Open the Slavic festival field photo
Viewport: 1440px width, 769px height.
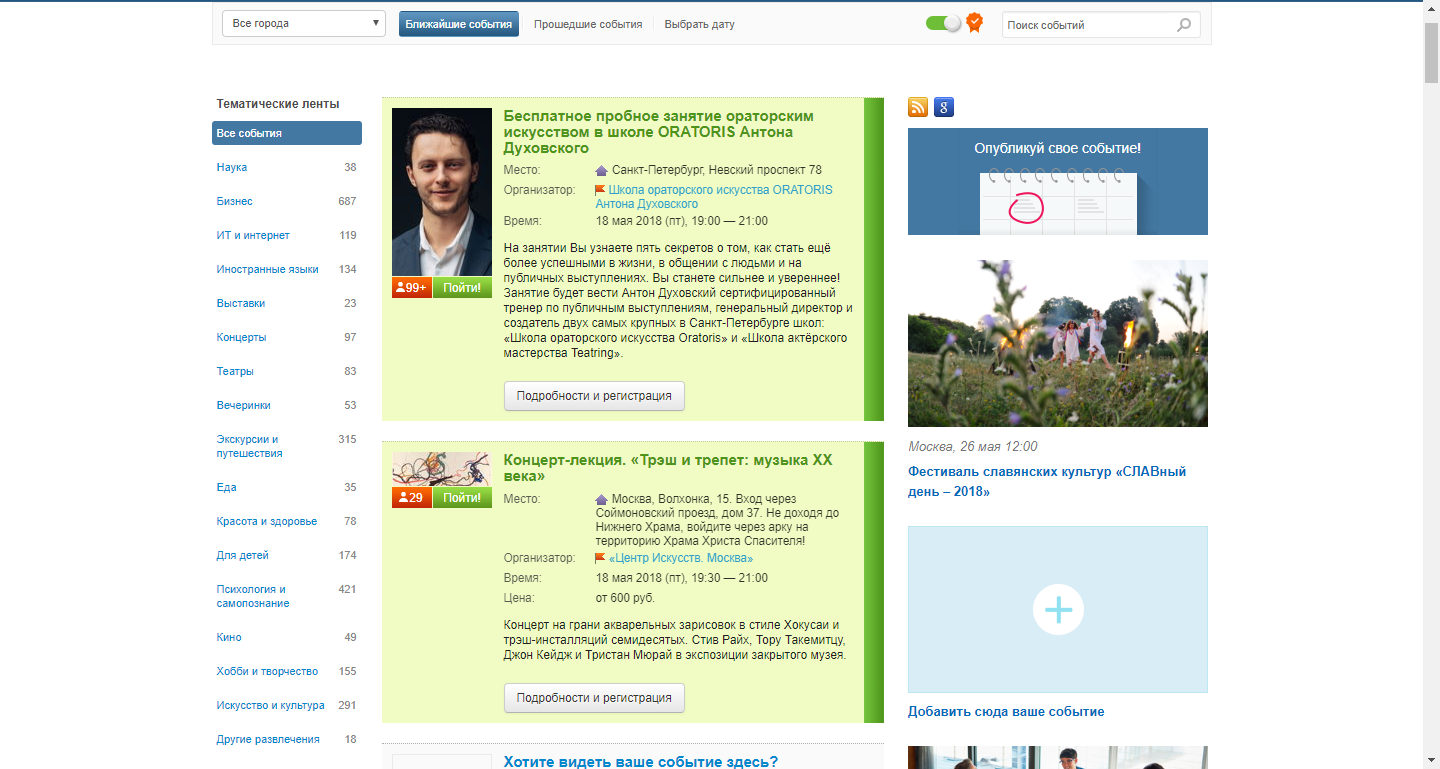coord(1058,344)
